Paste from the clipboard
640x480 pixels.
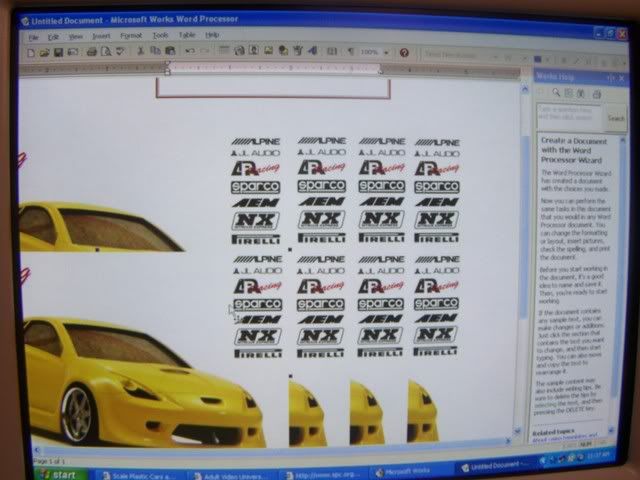coord(170,51)
